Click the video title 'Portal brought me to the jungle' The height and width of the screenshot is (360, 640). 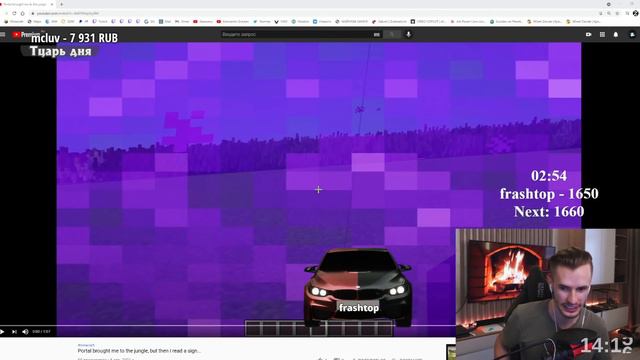tap(139, 351)
